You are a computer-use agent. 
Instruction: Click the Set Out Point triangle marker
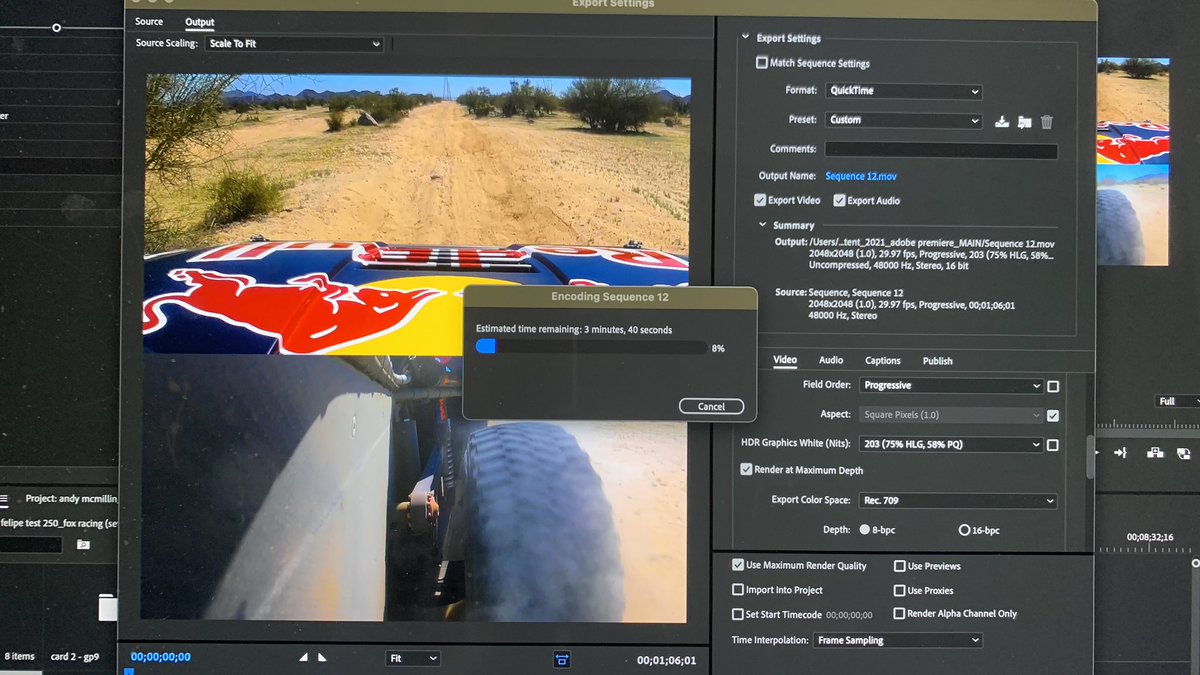tap(322, 657)
